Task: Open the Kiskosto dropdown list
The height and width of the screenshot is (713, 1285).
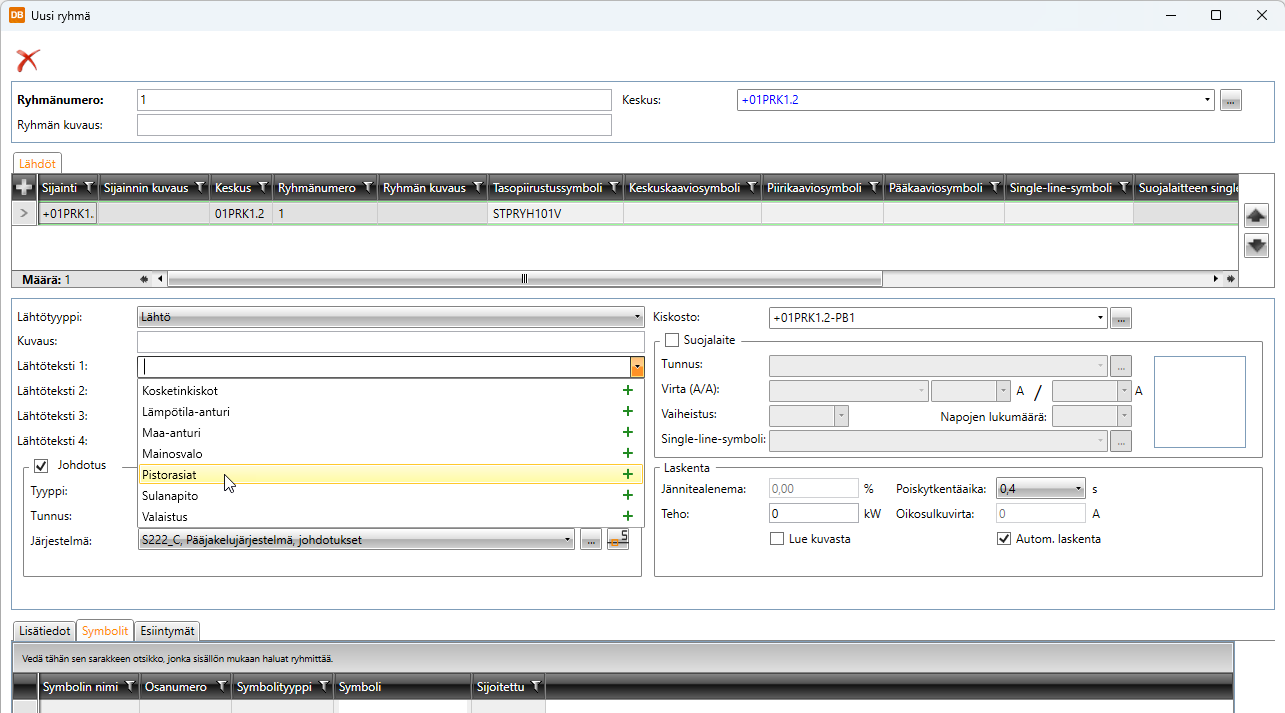Action: 1101,318
